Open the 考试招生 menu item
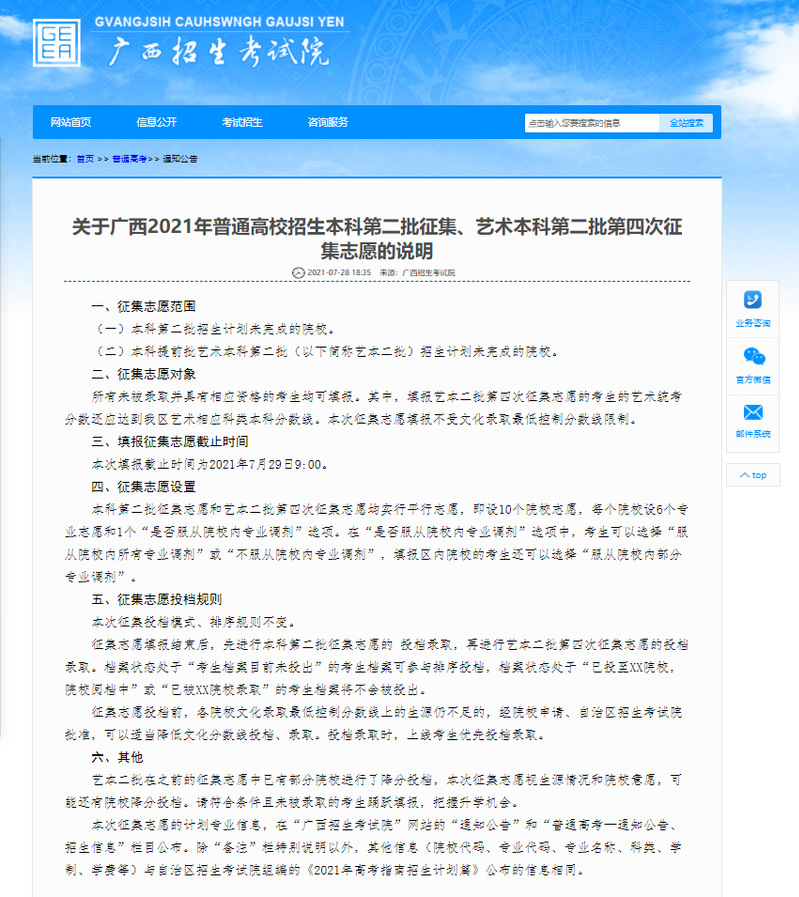 (242, 122)
